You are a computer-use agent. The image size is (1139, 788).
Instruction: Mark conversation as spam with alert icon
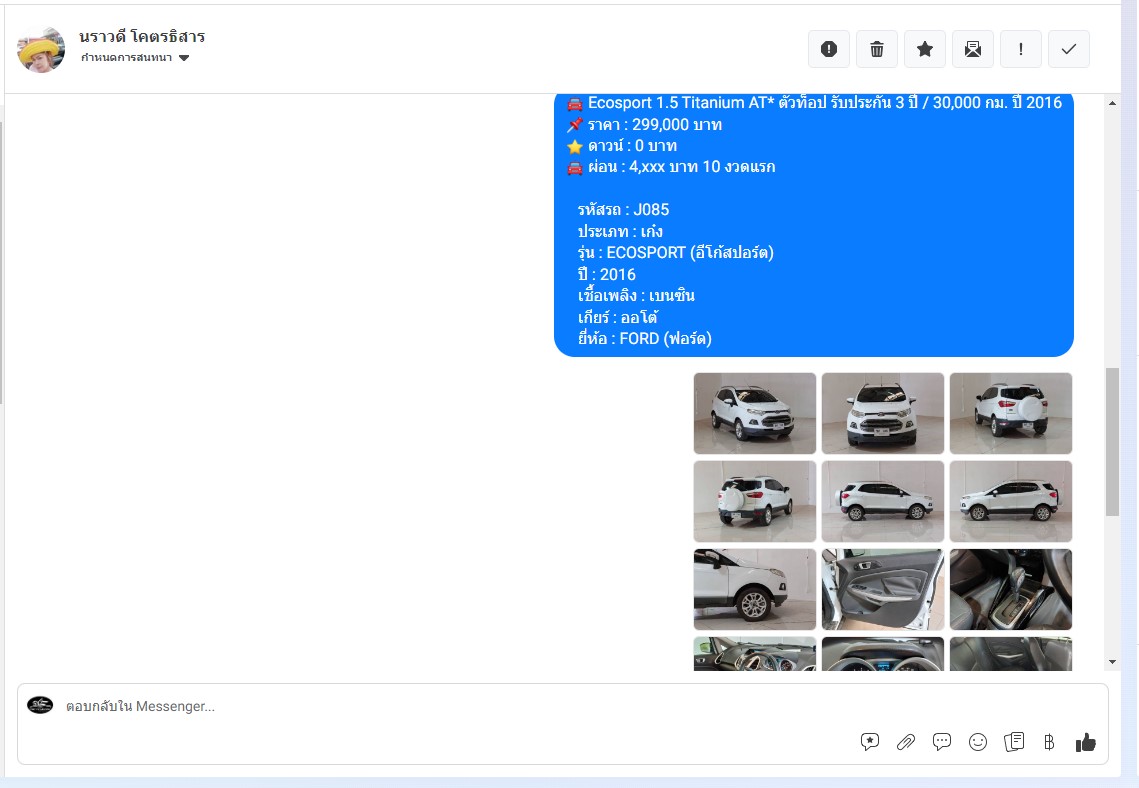pos(829,49)
